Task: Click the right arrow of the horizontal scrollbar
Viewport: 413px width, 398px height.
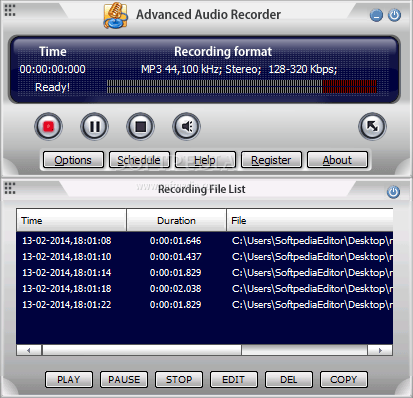Action: pyautogui.click(x=380, y=350)
